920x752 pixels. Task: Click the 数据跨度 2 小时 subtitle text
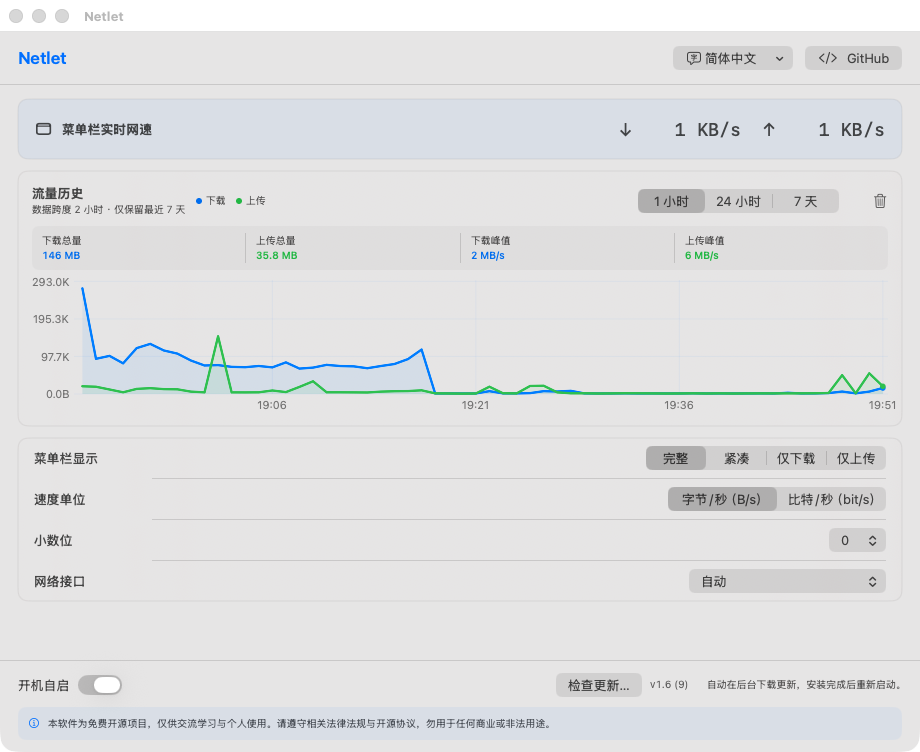(x=109, y=209)
